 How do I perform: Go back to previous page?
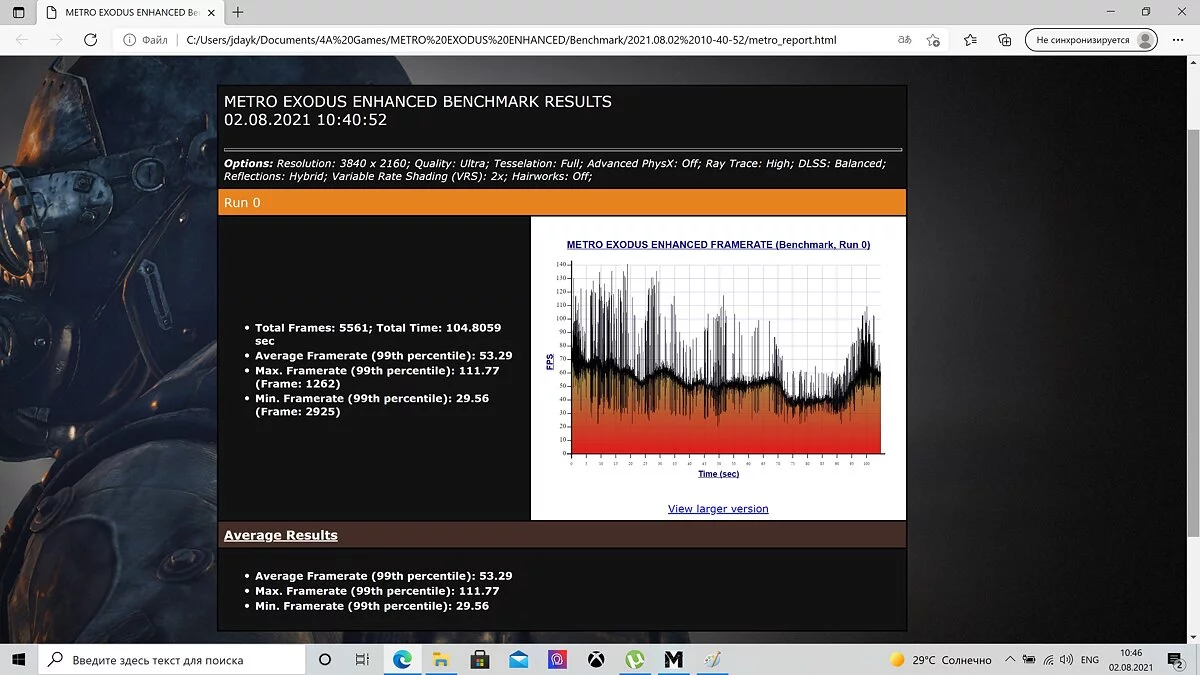click(x=22, y=40)
